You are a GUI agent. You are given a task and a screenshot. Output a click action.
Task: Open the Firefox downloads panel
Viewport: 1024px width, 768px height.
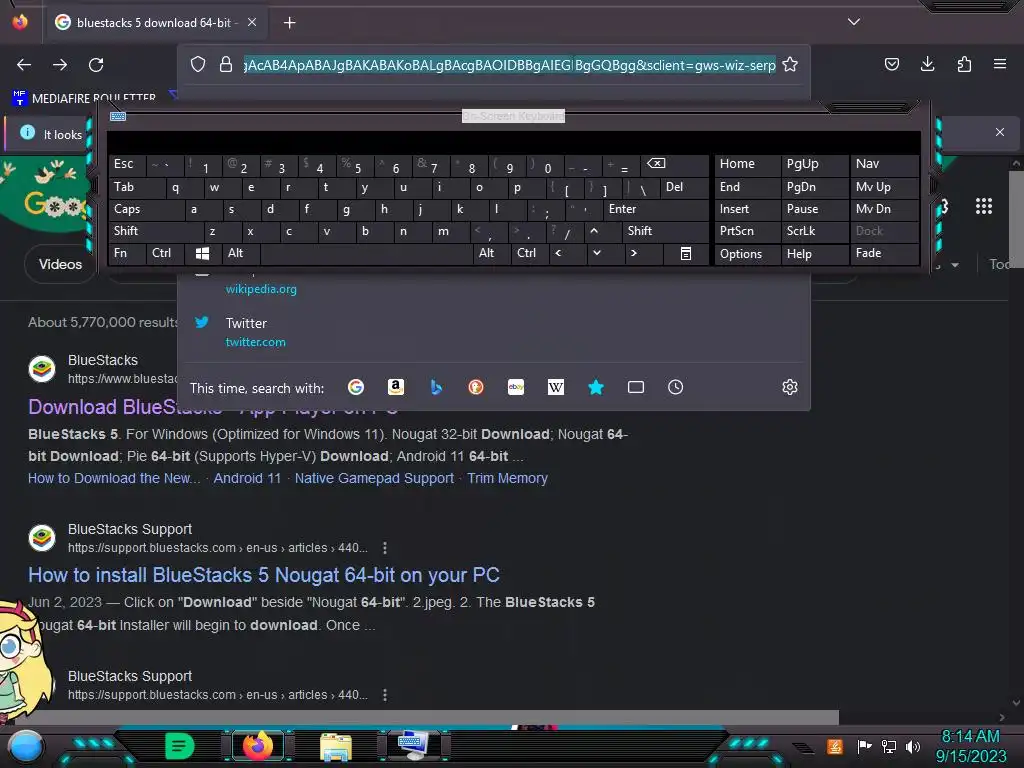(927, 64)
